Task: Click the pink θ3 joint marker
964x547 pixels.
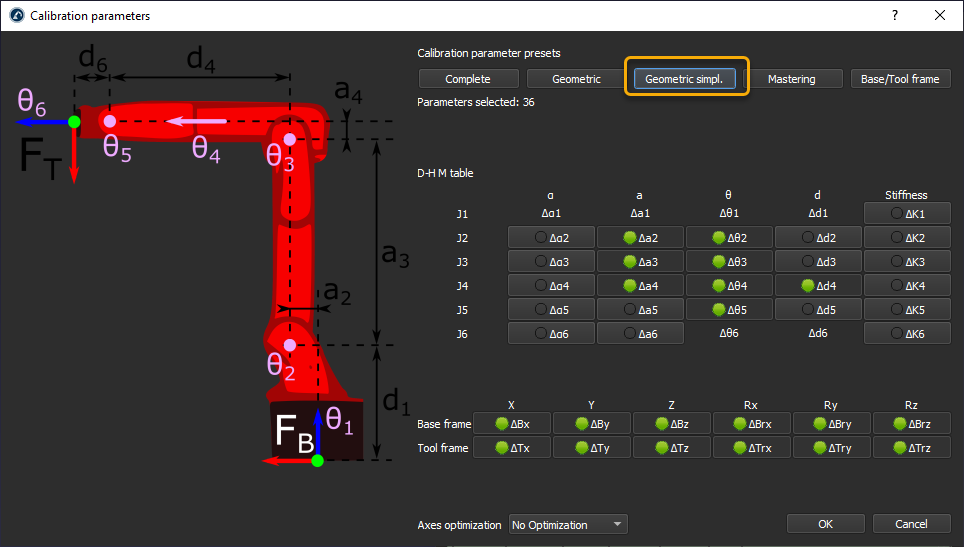Action: click(x=289, y=139)
